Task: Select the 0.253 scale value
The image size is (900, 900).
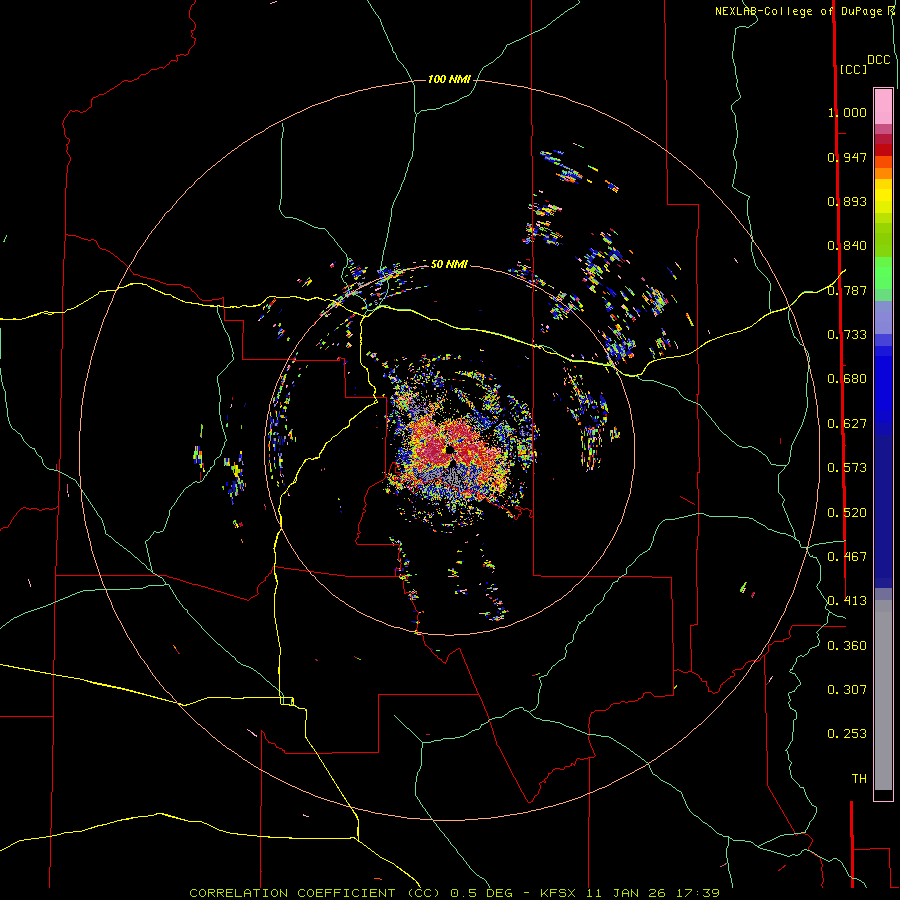Action: [847, 734]
